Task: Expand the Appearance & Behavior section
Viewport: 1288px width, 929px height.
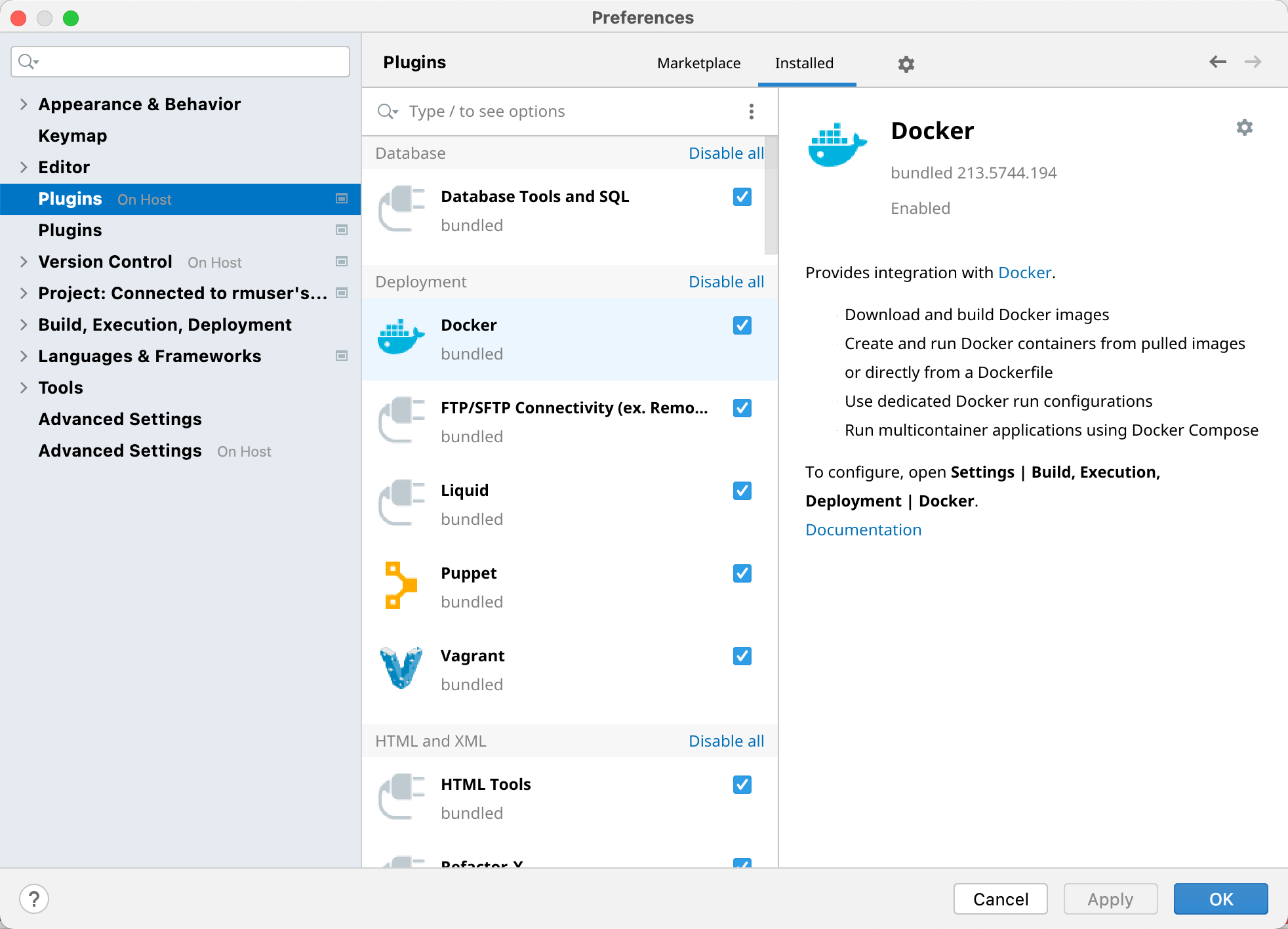Action: (x=24, y=104)
